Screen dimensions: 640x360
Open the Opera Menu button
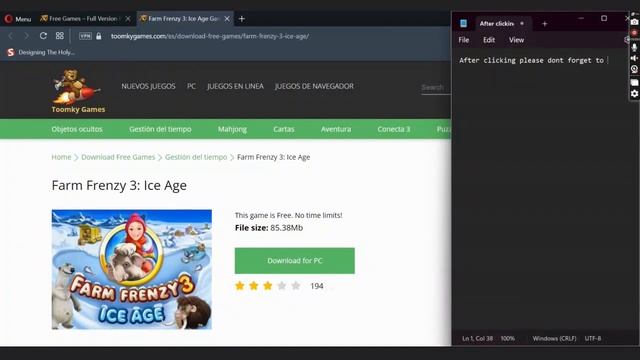pos(18,19)
